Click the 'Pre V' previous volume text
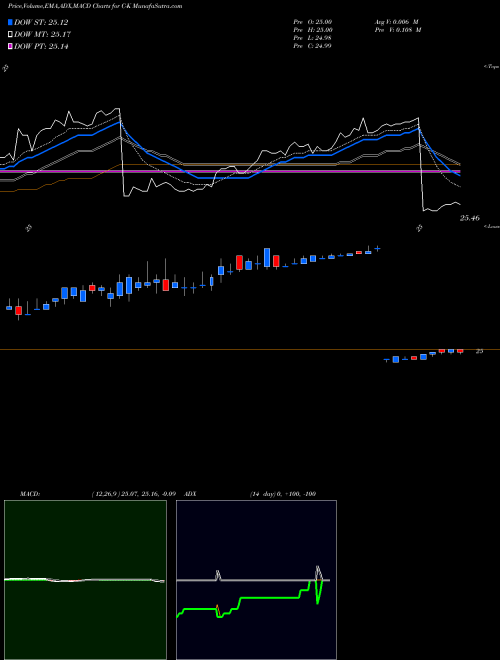Screen dimensions: 500x660 tap(398, 30)
